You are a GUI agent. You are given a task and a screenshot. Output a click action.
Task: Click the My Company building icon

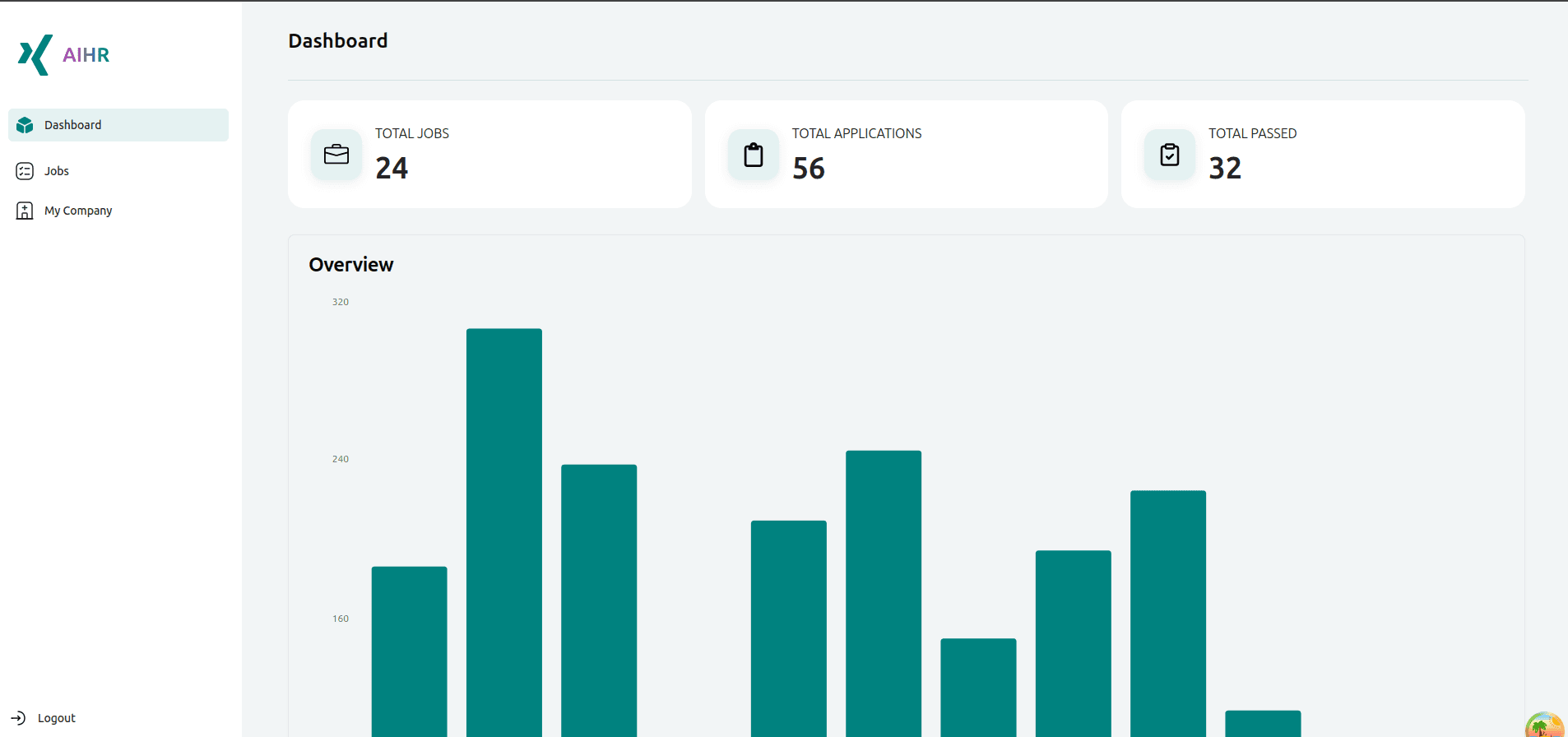pos(25,211)
